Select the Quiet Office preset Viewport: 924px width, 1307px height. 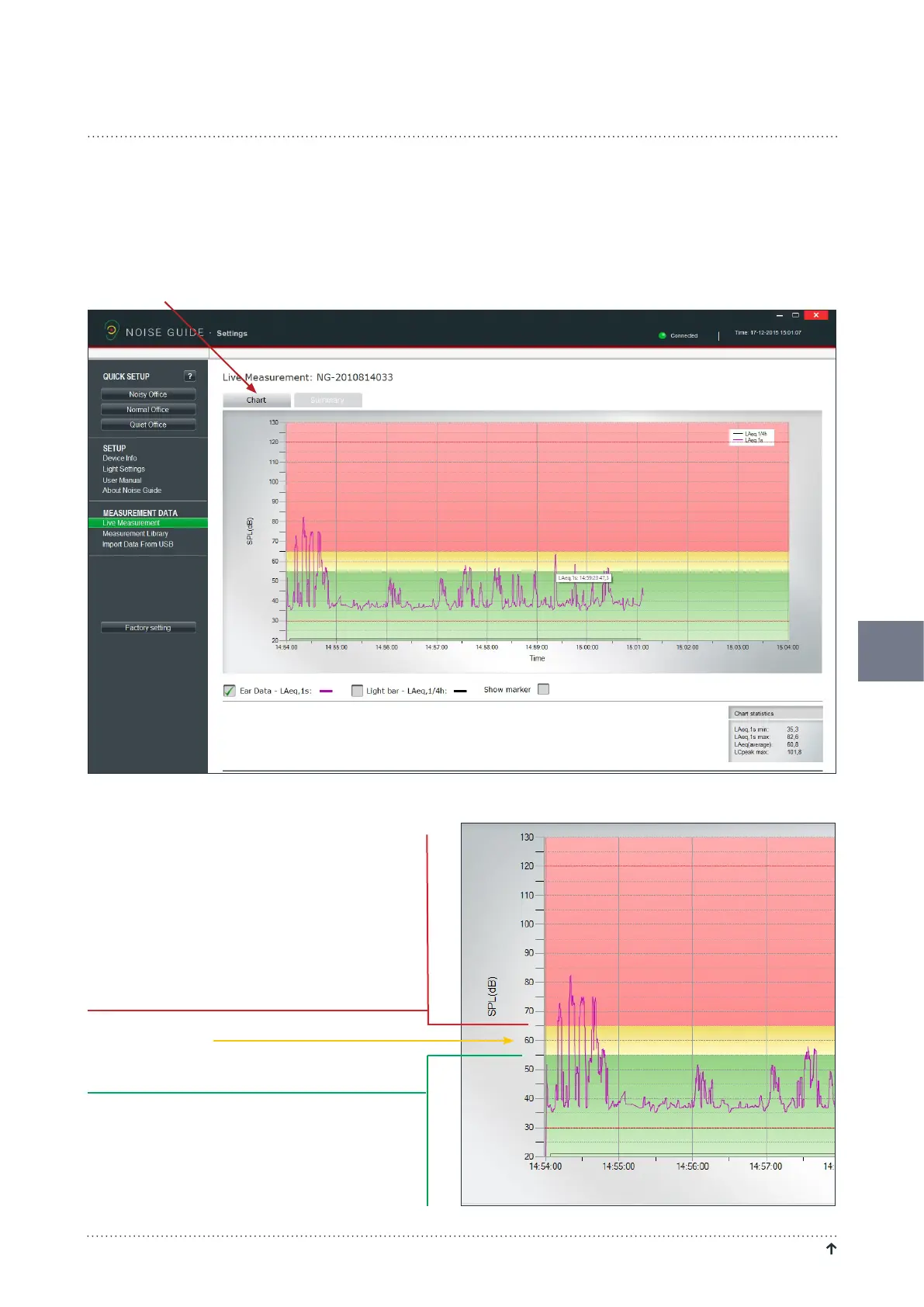(x=148, y=425)
